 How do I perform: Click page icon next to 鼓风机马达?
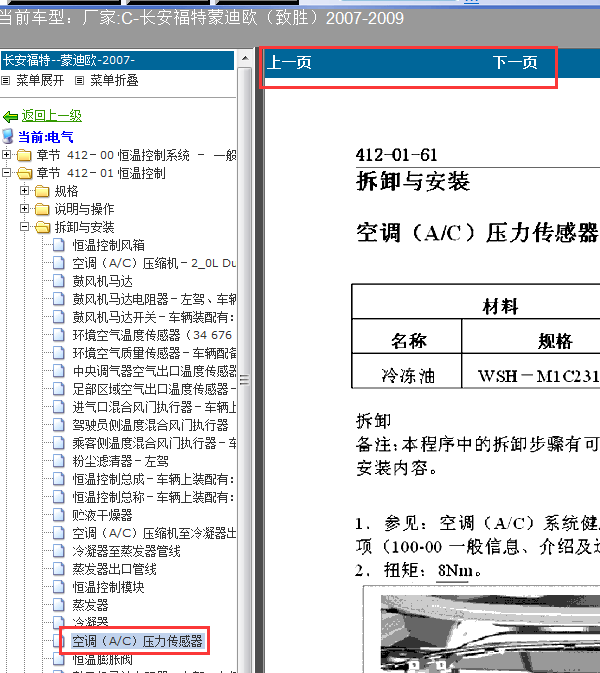58,281
